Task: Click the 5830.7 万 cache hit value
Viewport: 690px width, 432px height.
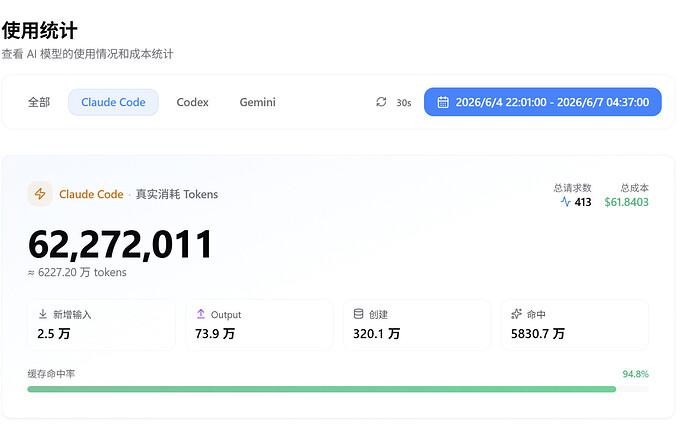Action: point(538,334)
